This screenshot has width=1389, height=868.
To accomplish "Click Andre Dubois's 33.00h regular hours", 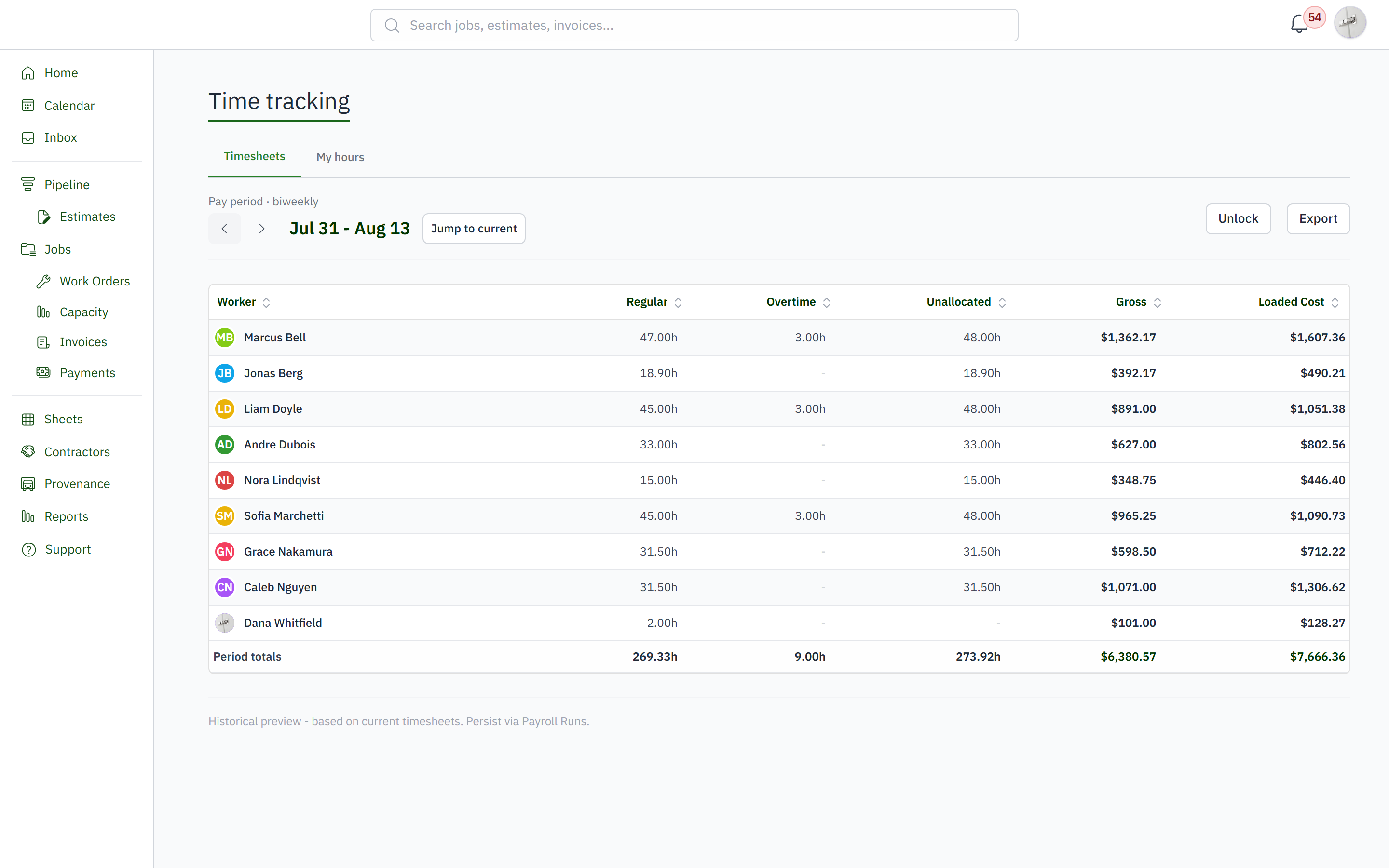I will [x=658, y=444].
